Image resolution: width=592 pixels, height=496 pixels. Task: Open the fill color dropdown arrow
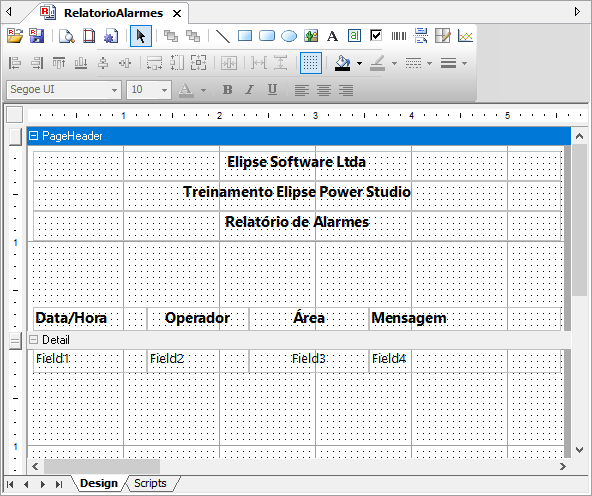(359, 63)
